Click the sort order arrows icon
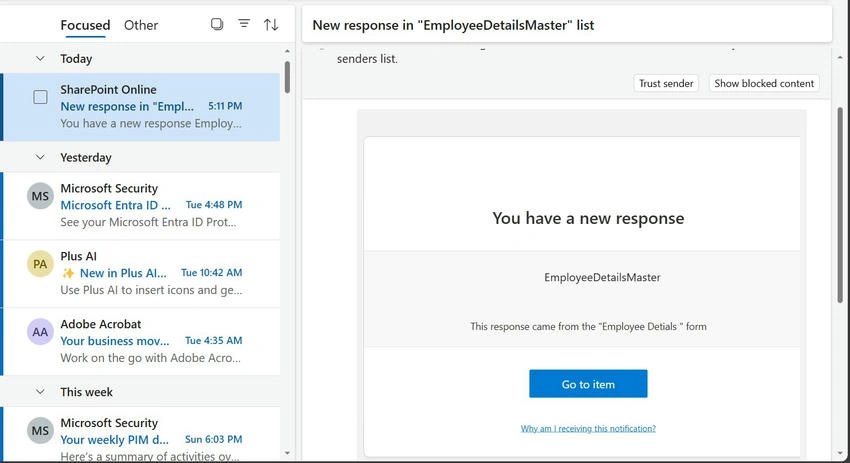The width and height of the screenshot is (850, 463). tap(271, 24)
